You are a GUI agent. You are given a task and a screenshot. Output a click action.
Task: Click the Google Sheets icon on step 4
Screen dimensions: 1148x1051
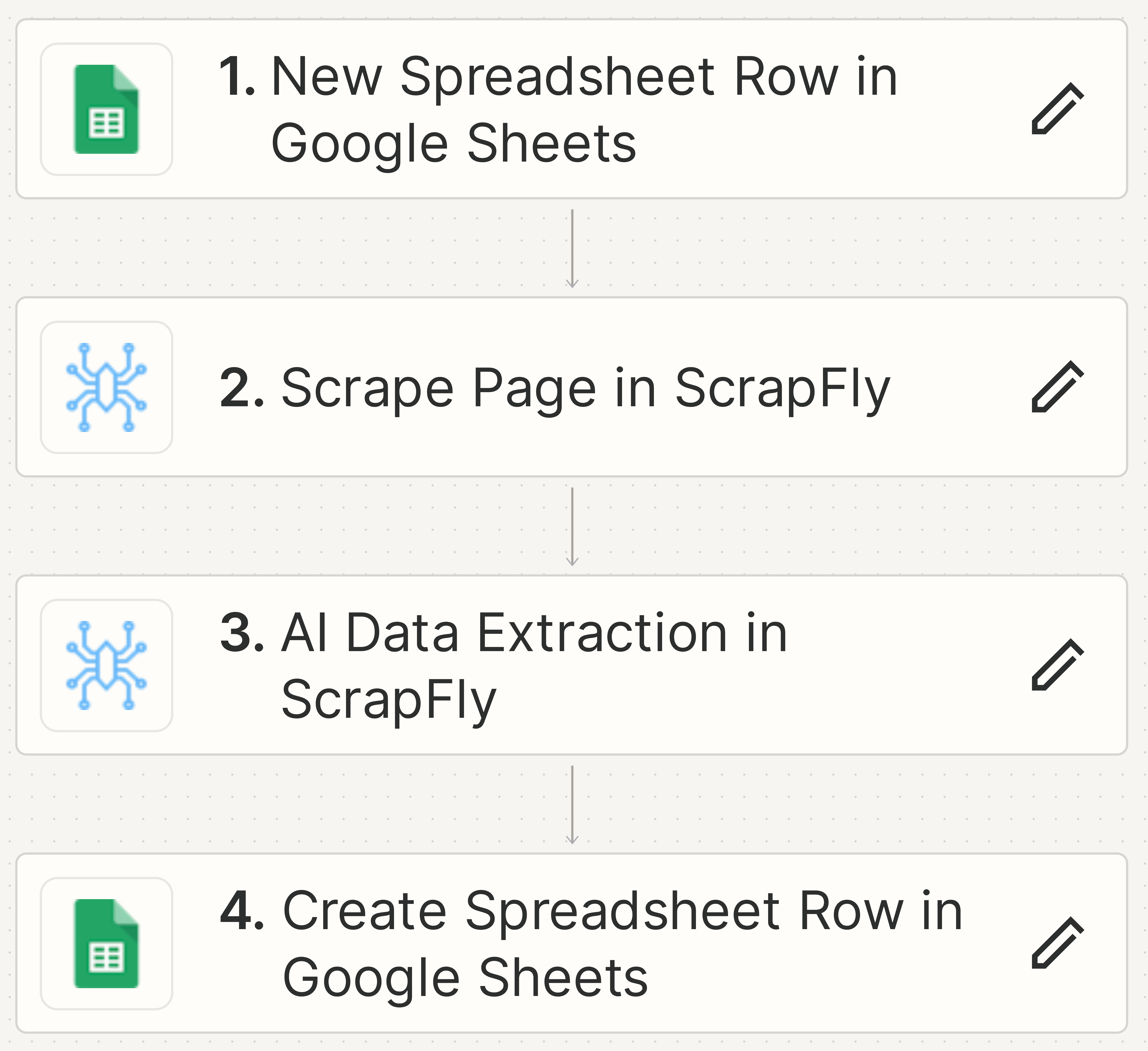(107, 942)
